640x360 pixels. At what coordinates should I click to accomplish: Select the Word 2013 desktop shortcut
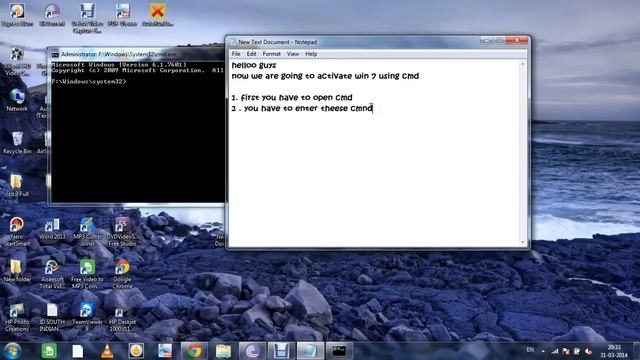tap(52, 229)
